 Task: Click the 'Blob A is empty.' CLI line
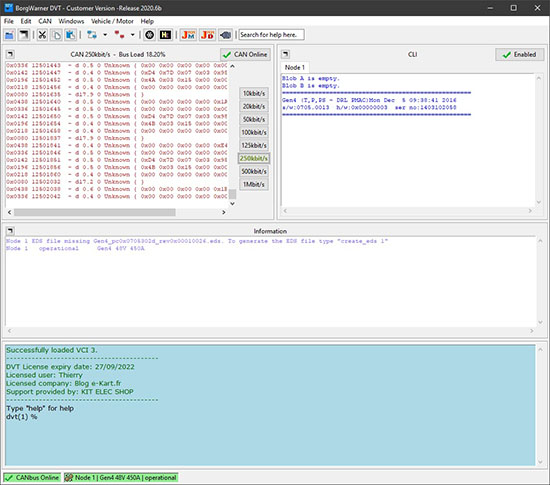tap(311, 79)
